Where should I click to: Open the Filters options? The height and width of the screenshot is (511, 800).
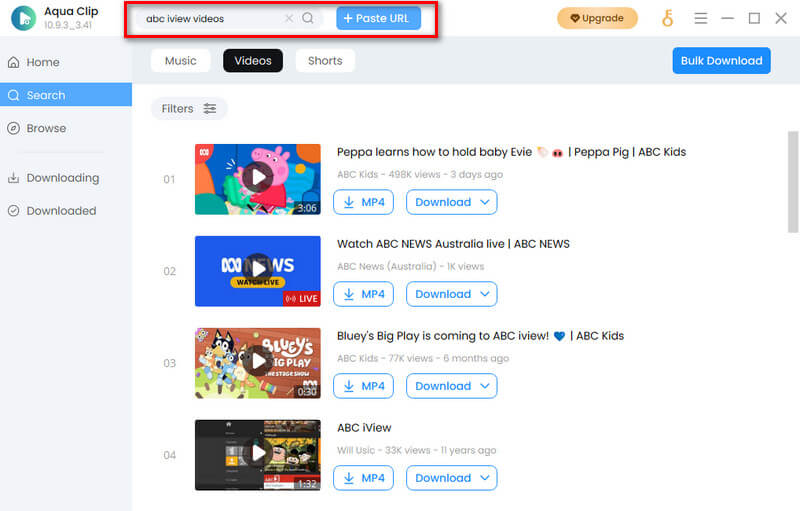[189, 109]
